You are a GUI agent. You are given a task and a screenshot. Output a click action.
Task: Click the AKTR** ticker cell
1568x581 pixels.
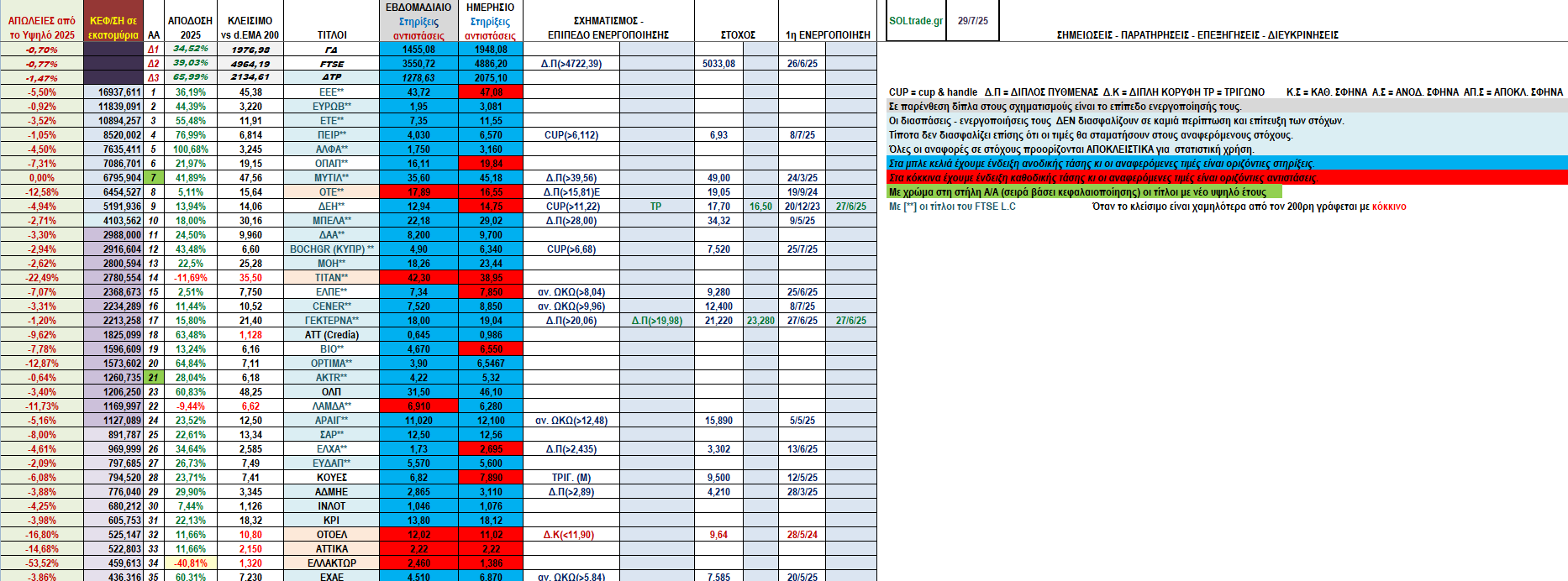tap(332, 378)
